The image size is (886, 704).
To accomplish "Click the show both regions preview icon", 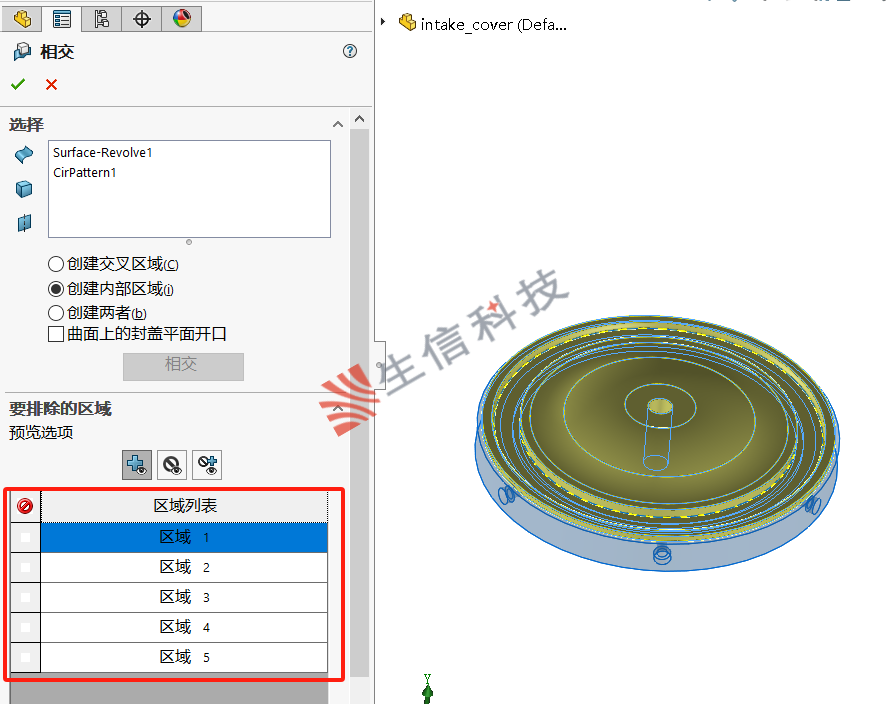I will point(206,464).
